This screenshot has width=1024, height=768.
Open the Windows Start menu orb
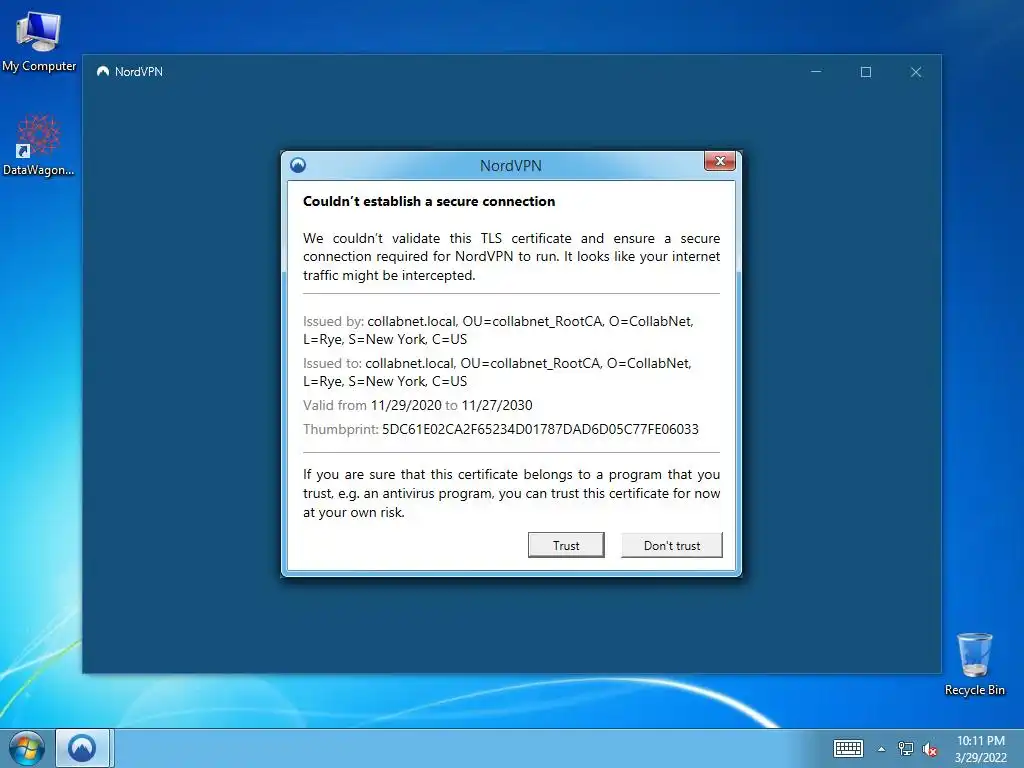tap(26, 748)
